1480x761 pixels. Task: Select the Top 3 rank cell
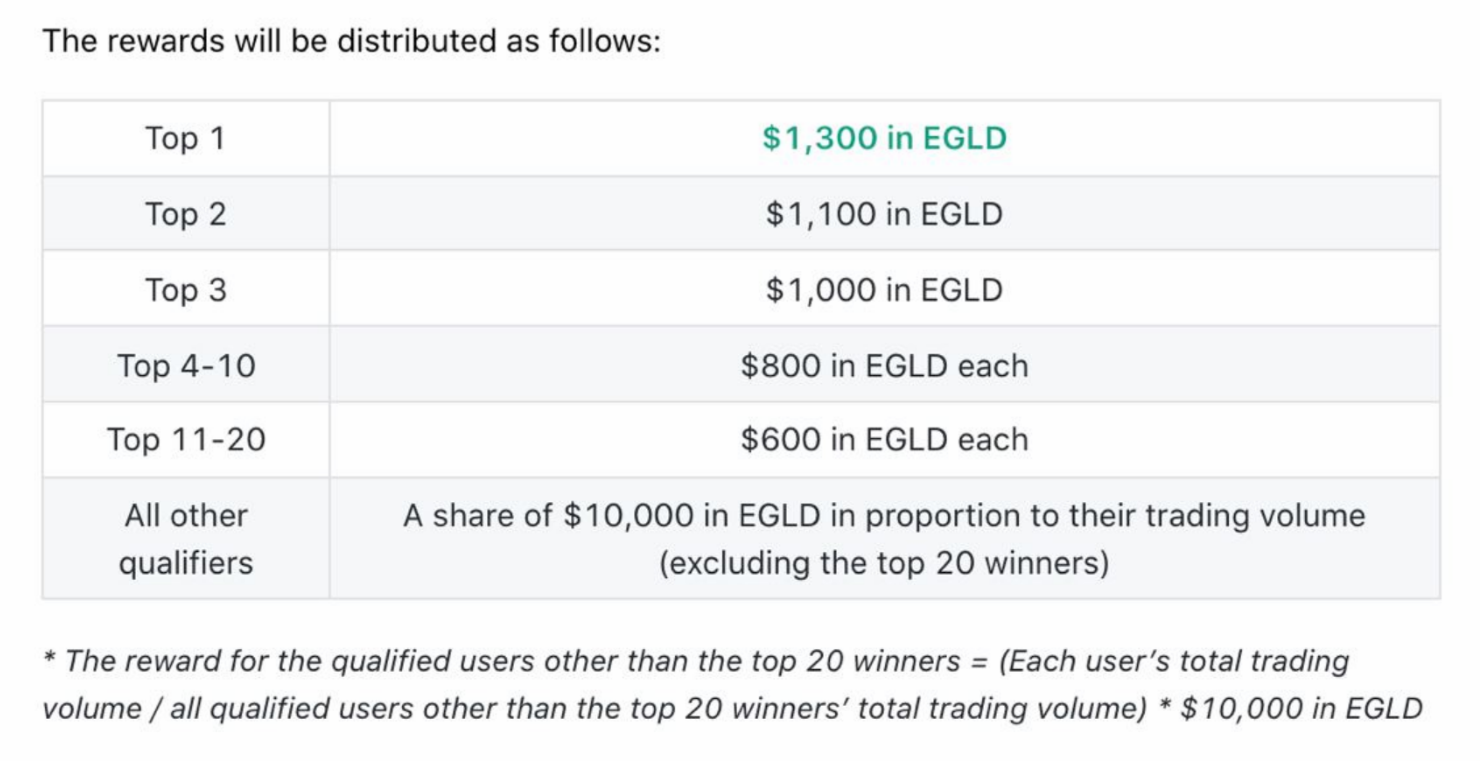(186, 290)
